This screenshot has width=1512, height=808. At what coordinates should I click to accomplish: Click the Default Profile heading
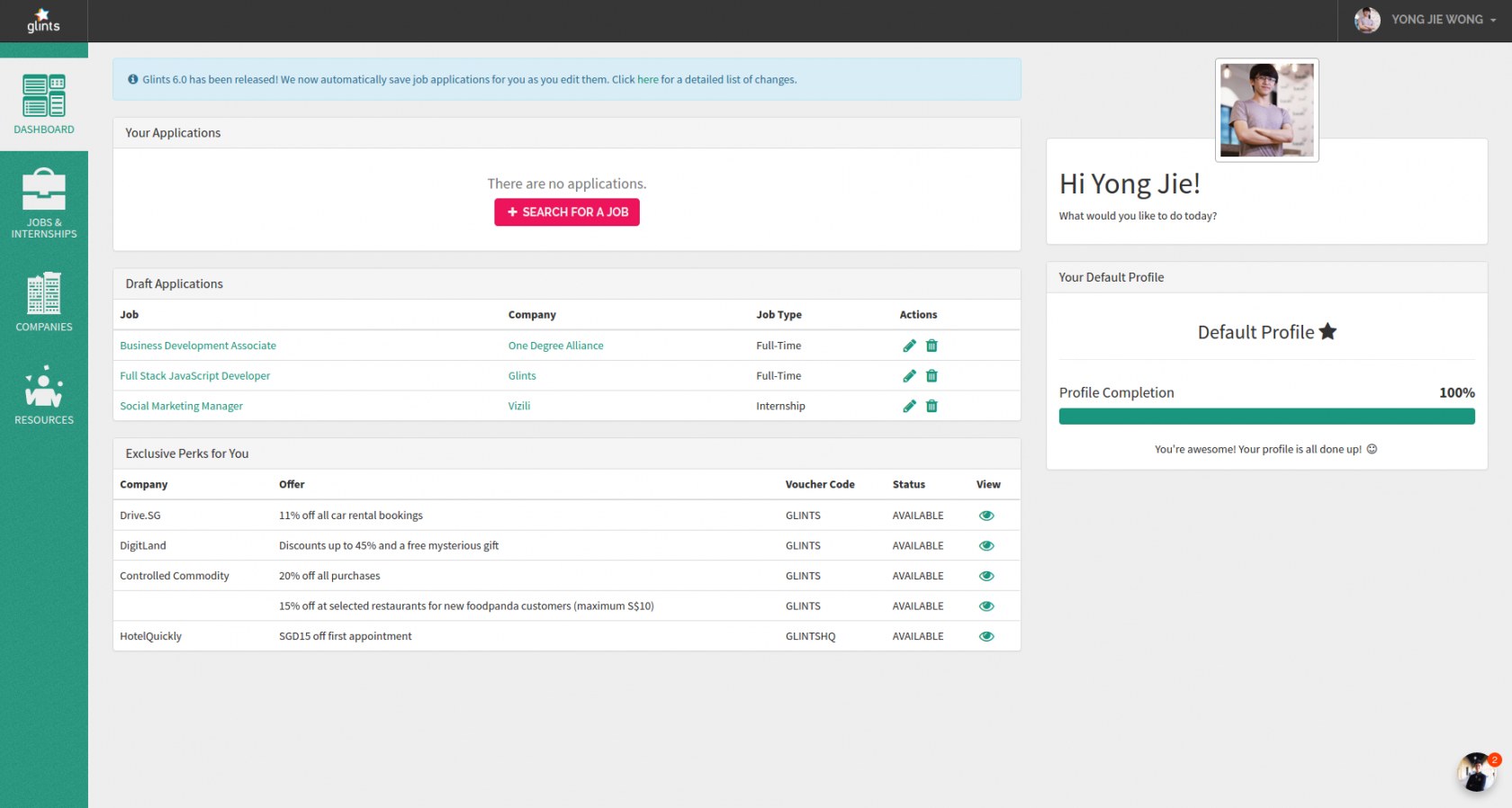tap(1256, 332)
